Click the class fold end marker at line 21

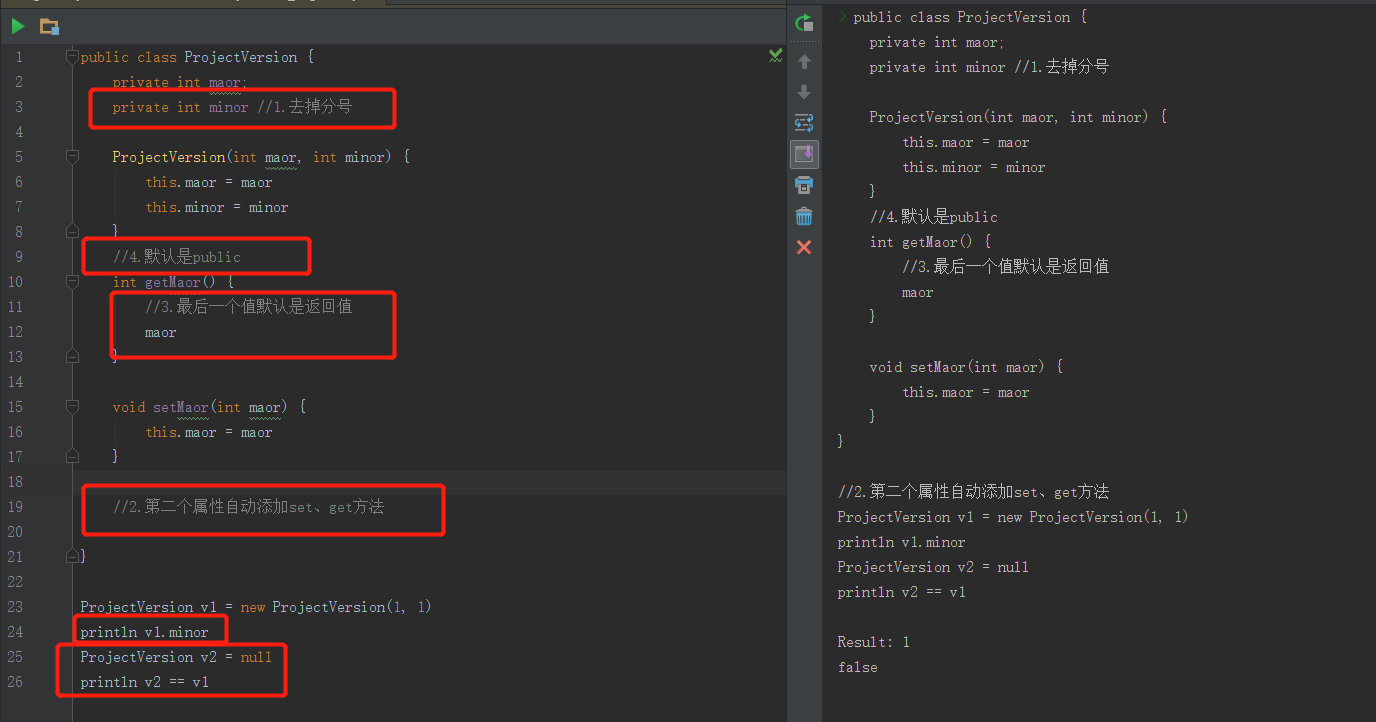coord(72,556)
